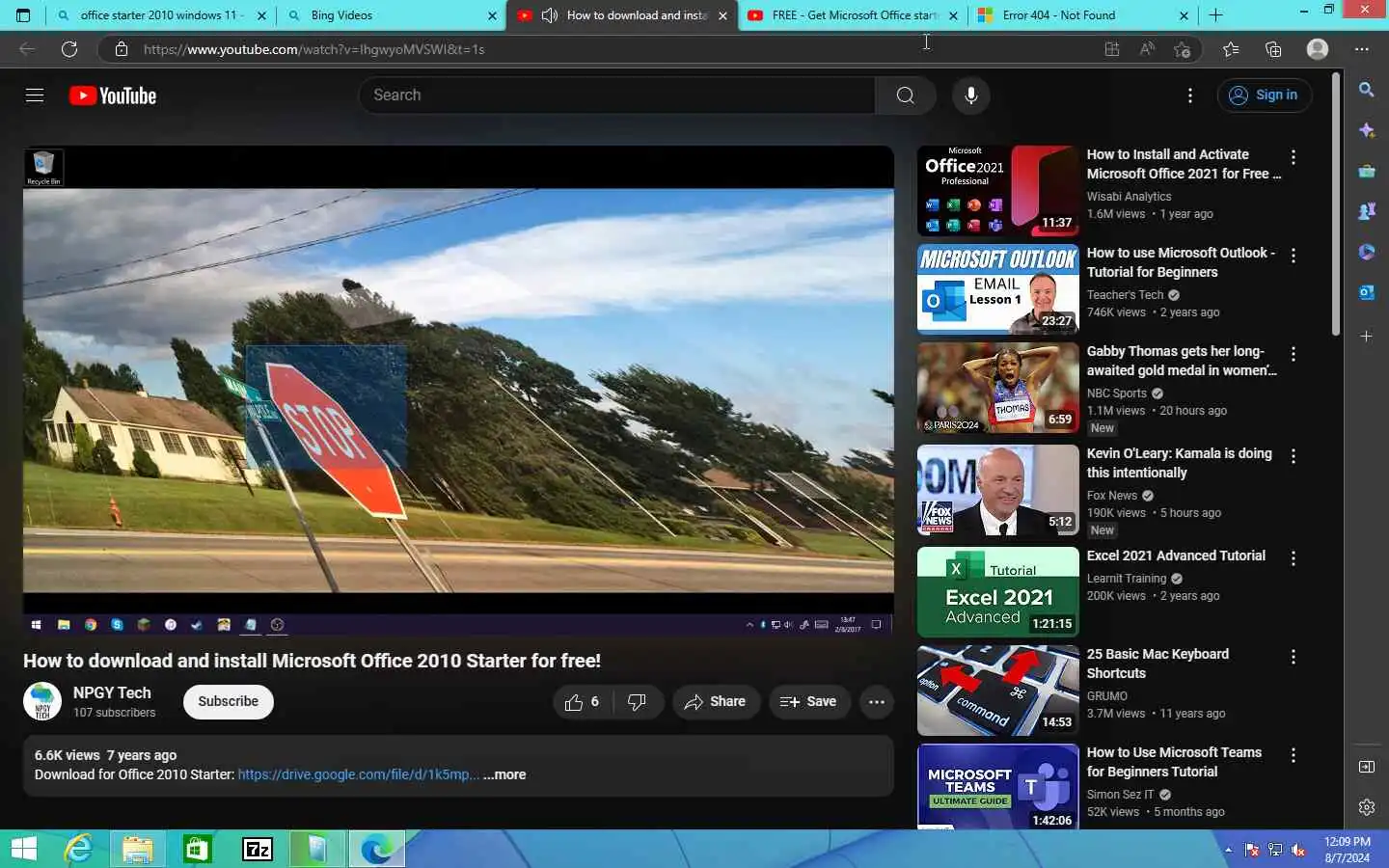
Task: Open the 'Kevin O'Leary: Kamala is doing this intentionally' title
Action: pos(1180,463)
